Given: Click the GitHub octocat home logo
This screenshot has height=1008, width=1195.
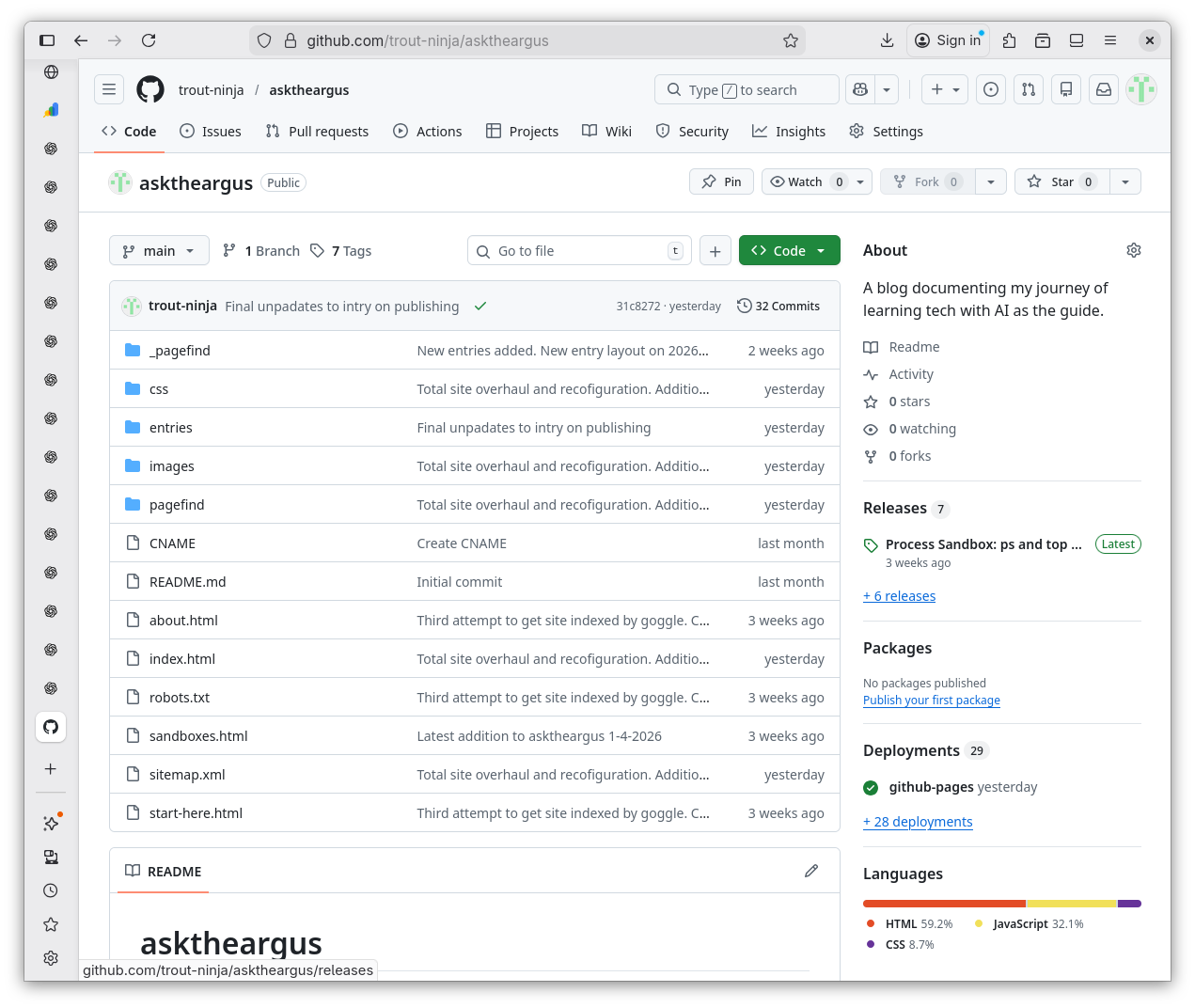Looking at the screenshot, I should pyautogui.click(x=149, y=89).
